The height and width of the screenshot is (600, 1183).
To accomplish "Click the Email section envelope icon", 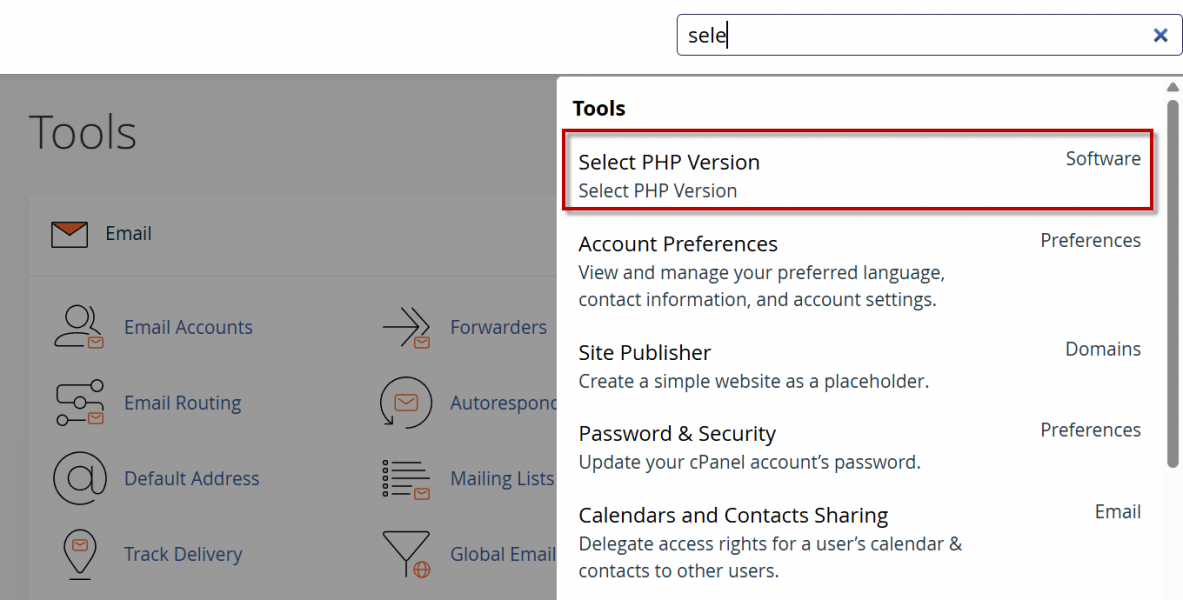I will 69,234.
